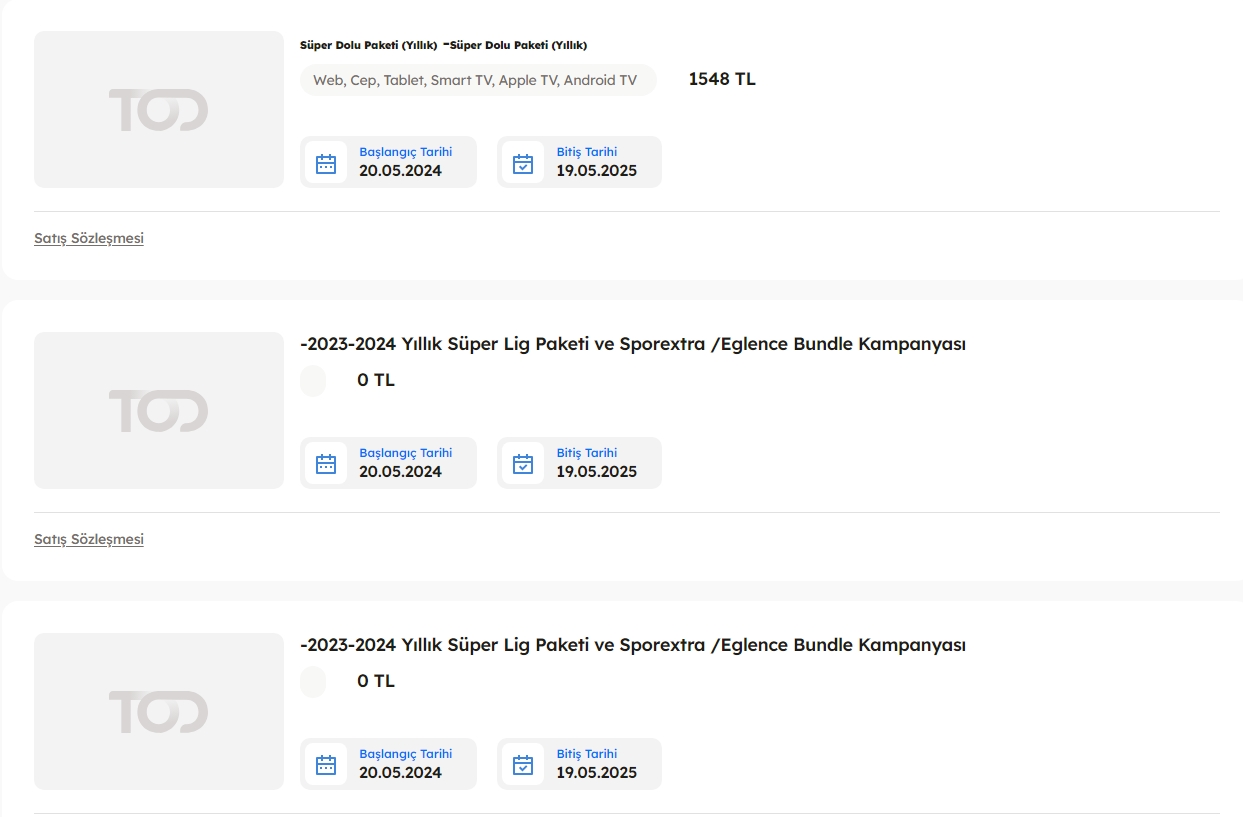
Task: Click the TOD logo thumbnail of Süper Dolu Paketi
Action: 159,109
